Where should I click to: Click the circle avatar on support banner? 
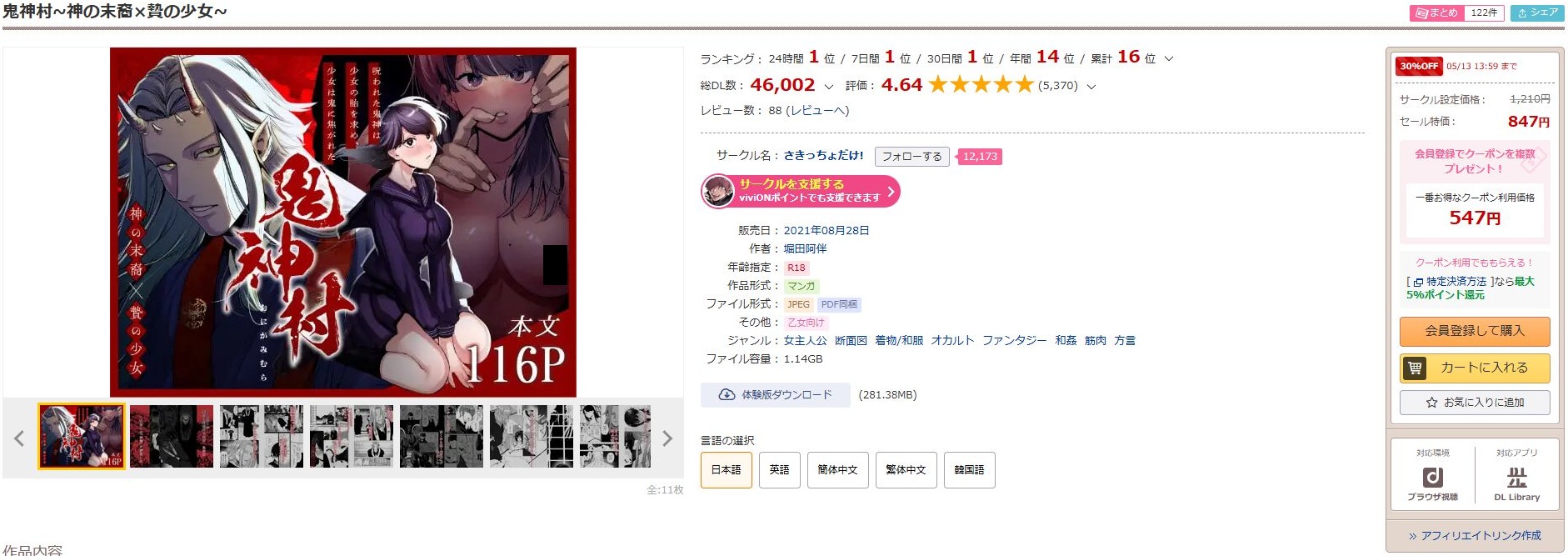point(717,192)
